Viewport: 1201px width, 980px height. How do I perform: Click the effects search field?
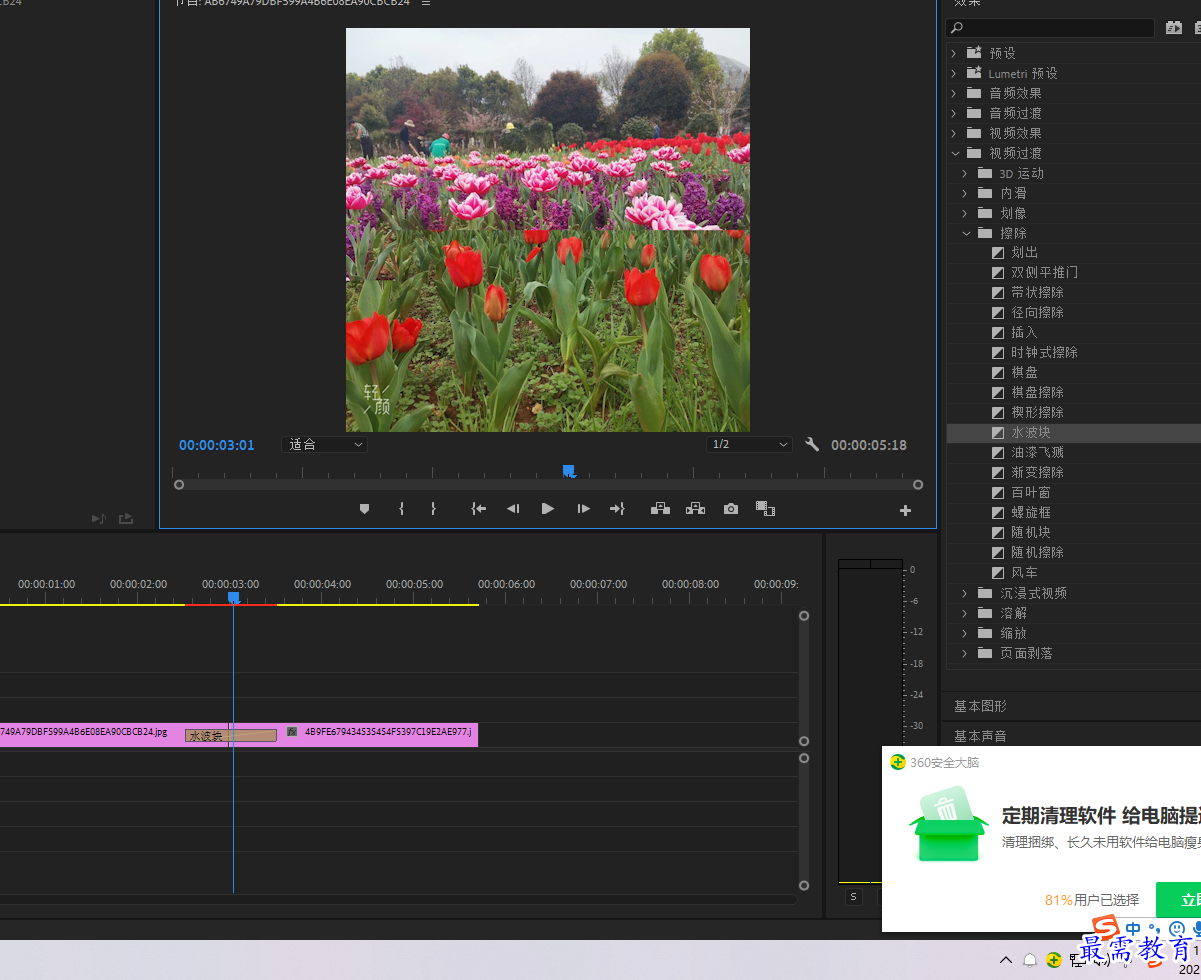1052,28
